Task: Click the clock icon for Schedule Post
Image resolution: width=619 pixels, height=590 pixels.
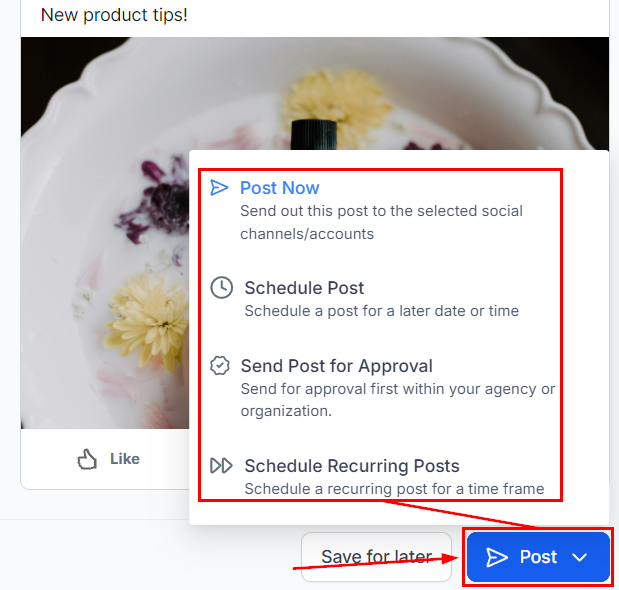Action: pyautogui.click(x=221, y=288)
